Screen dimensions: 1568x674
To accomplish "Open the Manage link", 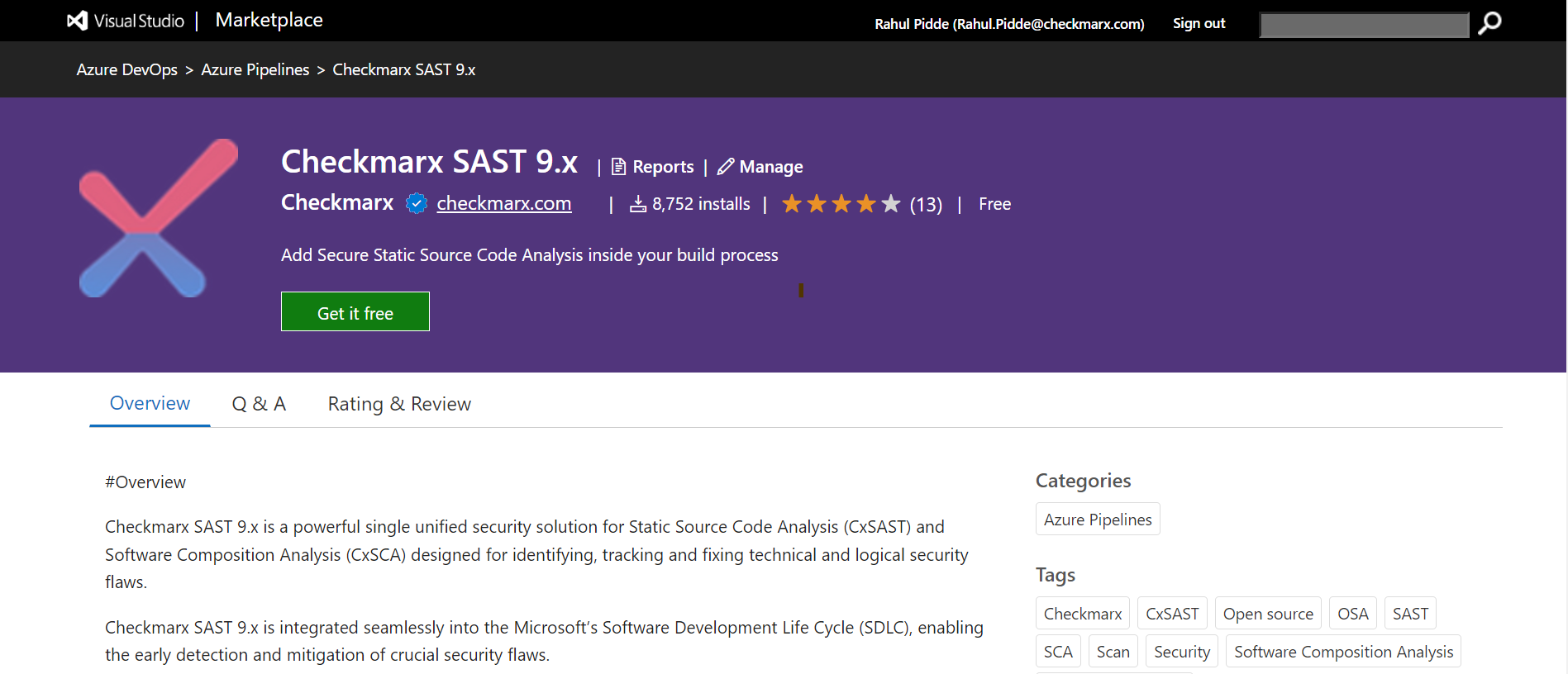I will (x=771, y=167).
